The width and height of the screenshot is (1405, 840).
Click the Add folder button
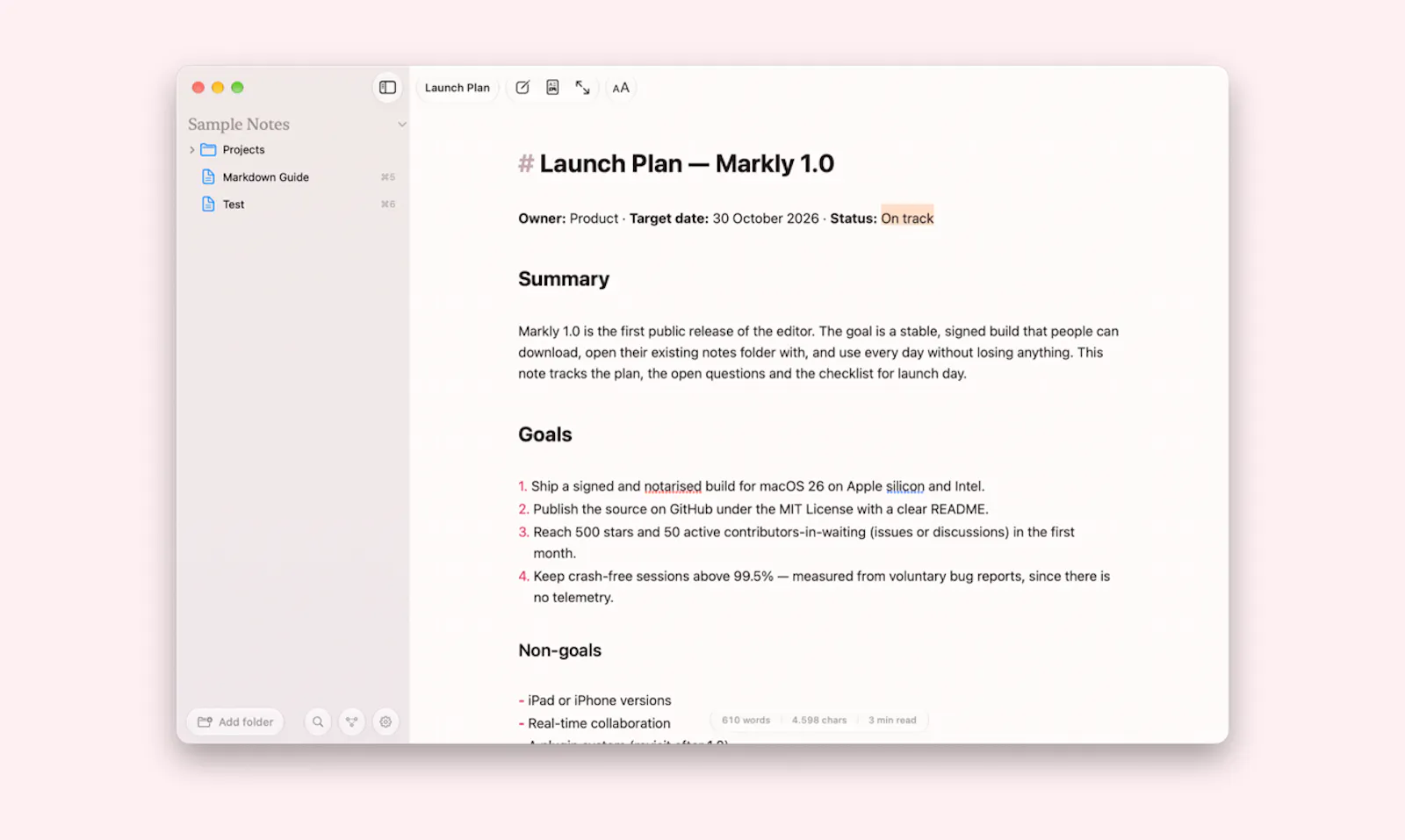point(235,722)
